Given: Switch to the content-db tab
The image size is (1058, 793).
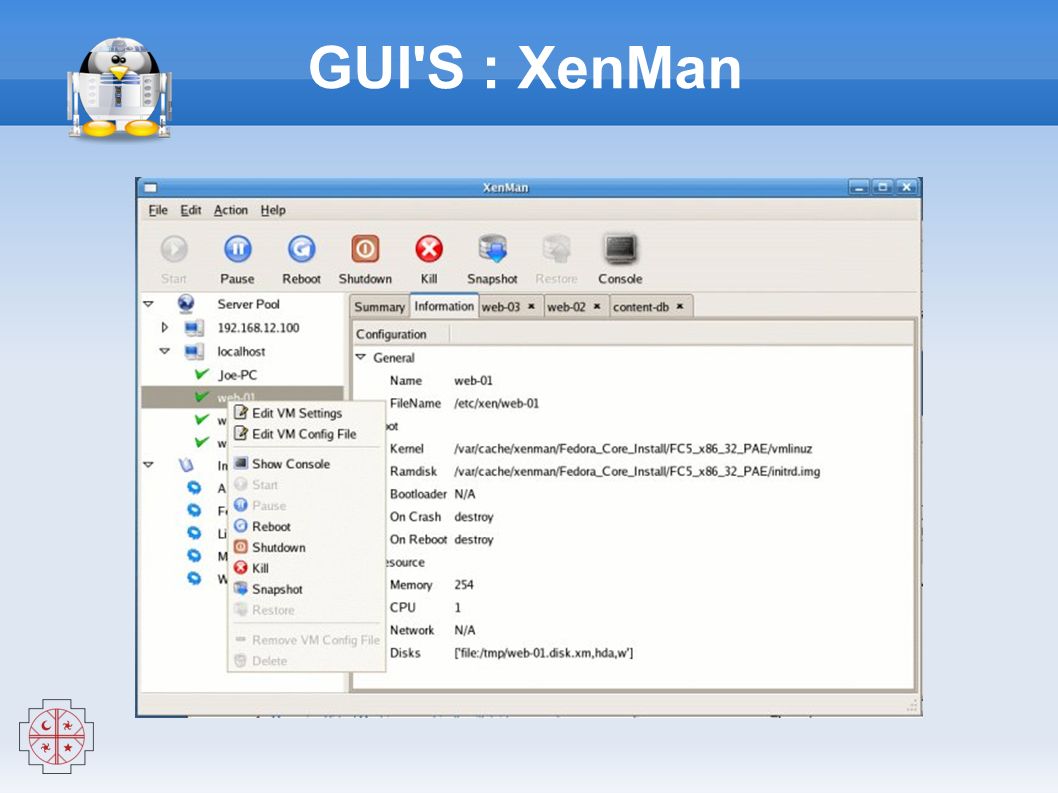Looking at the screenshot, I should tap(640, 306).
